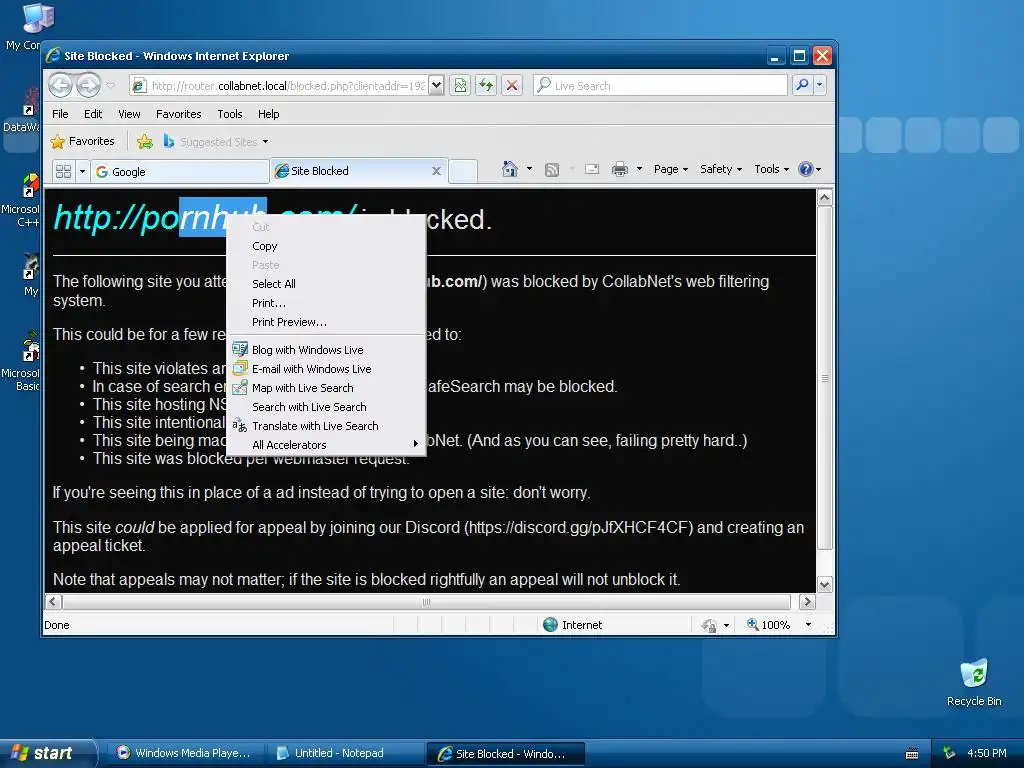The image size is (1024, 768).
Task: Open a new blank tab
Action: point(463,171)
